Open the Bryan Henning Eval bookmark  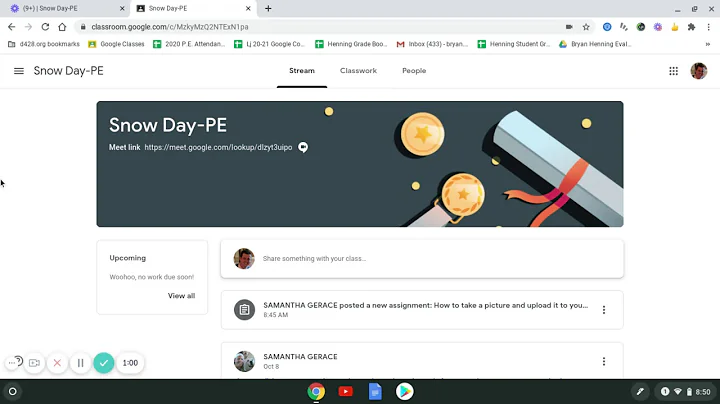tap(595, 44)
